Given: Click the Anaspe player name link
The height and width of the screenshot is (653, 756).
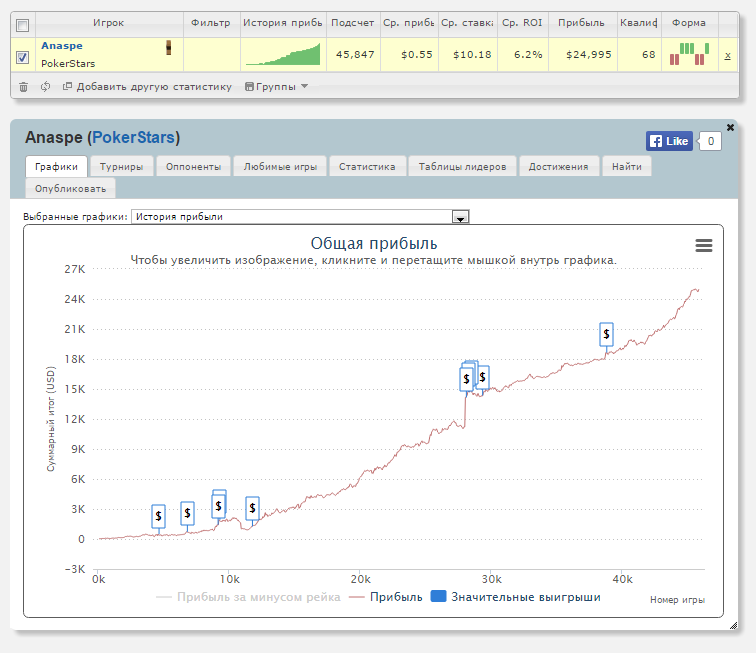Looking at the screenshot, I should pos(62,46).
